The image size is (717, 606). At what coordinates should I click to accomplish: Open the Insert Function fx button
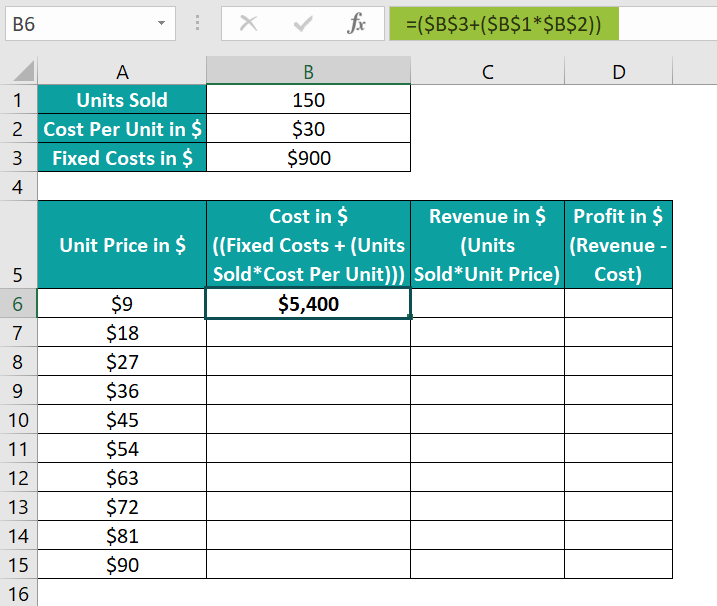click(356, 23)
